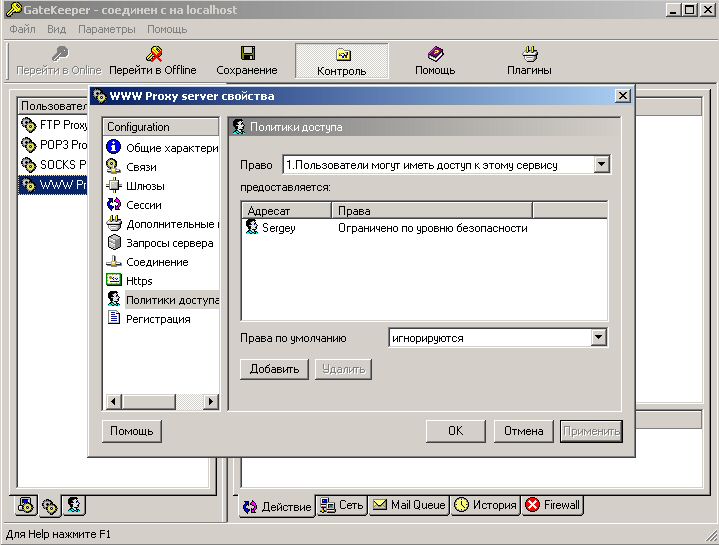Click Ограничено по уровню безопасности cell
Image resolution: width=719 pixels, height=545 pixels.
coord(432,228)
